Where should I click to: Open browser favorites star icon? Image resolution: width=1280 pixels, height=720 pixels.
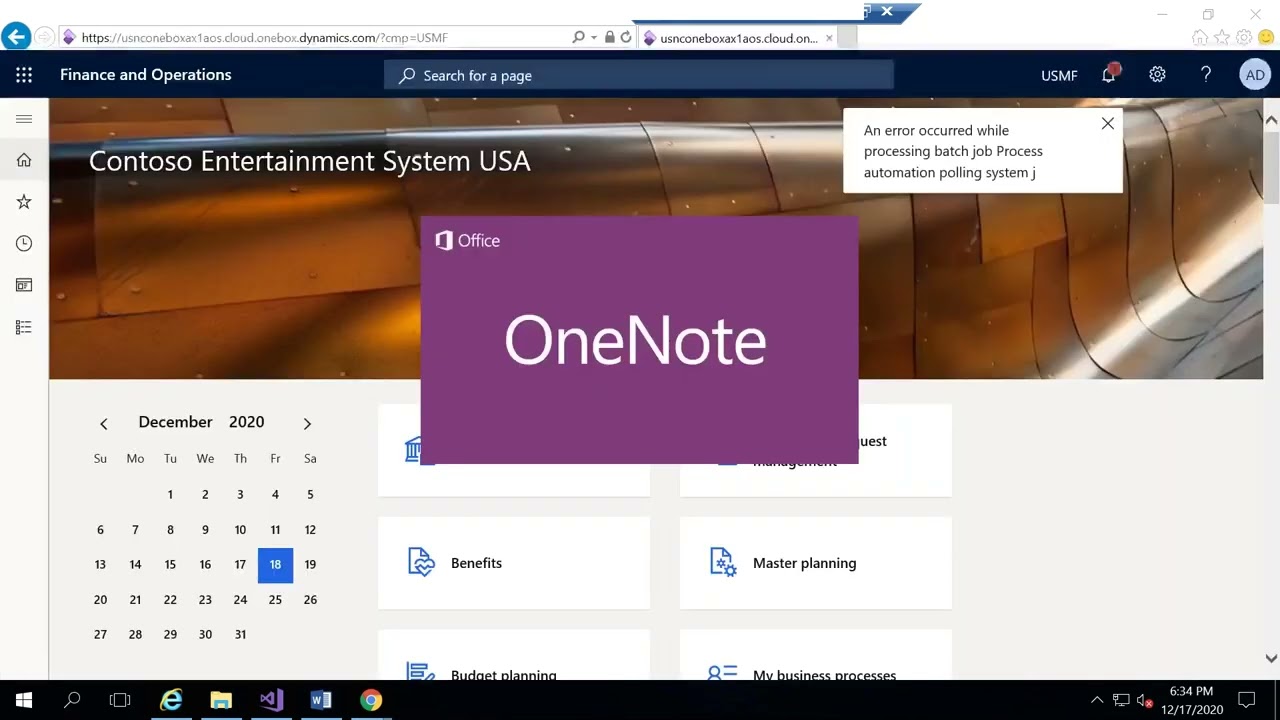pos(1222,37)
